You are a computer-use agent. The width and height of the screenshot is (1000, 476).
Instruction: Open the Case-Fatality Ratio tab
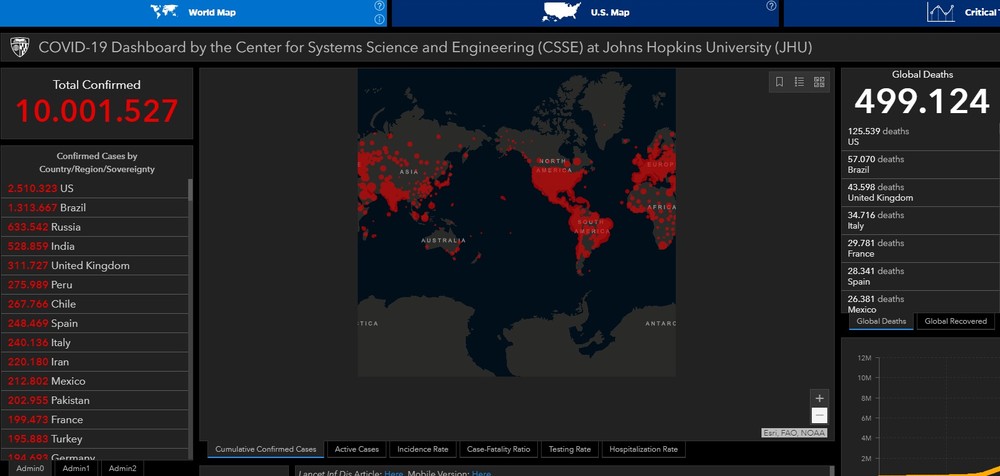(499, 449)
